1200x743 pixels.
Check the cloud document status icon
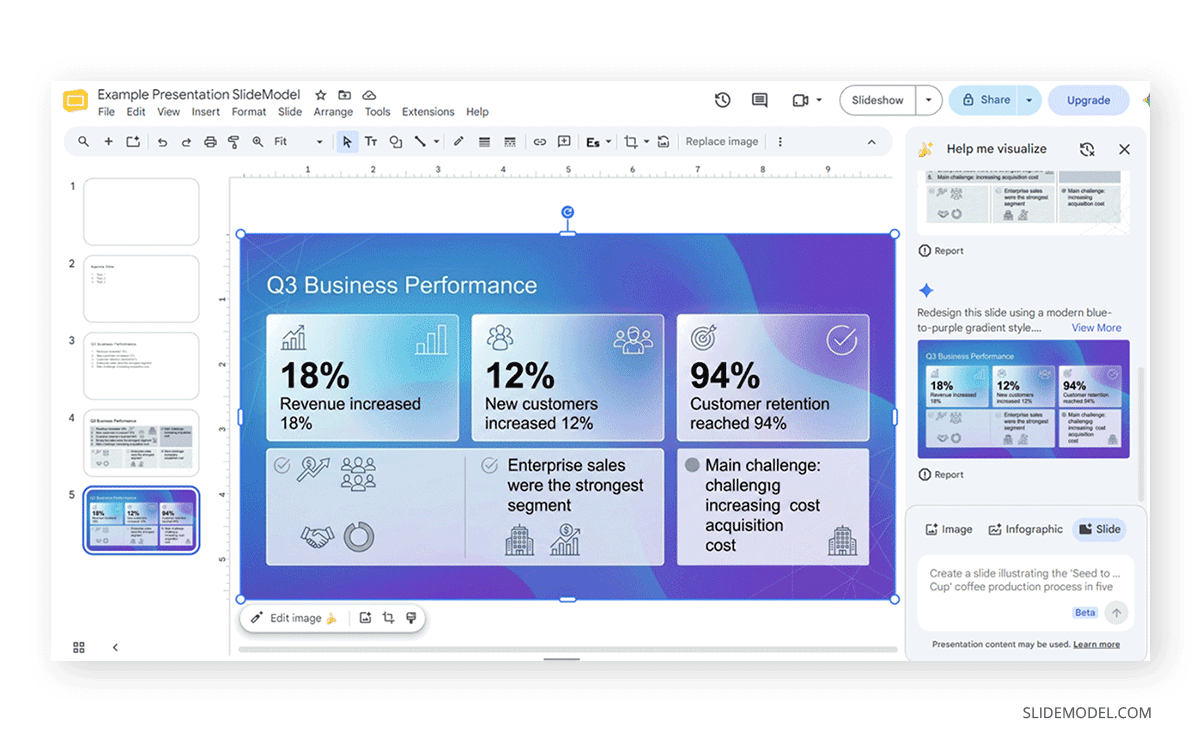click(x=369, y=95)
